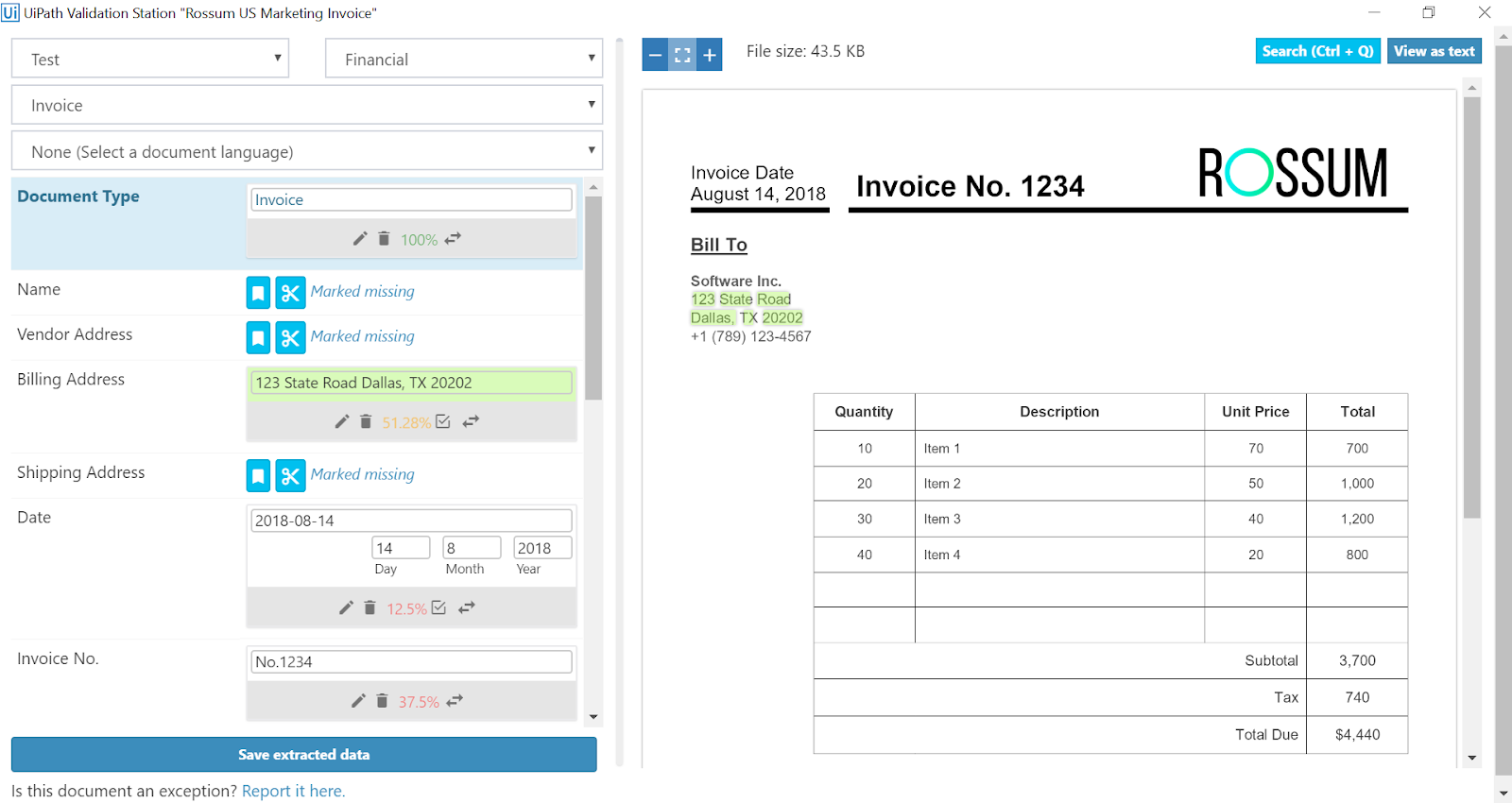The width and height of the screenshot is (1512, 803).
Task: Click the Subtotal value 3,700
Action: 1357,660
